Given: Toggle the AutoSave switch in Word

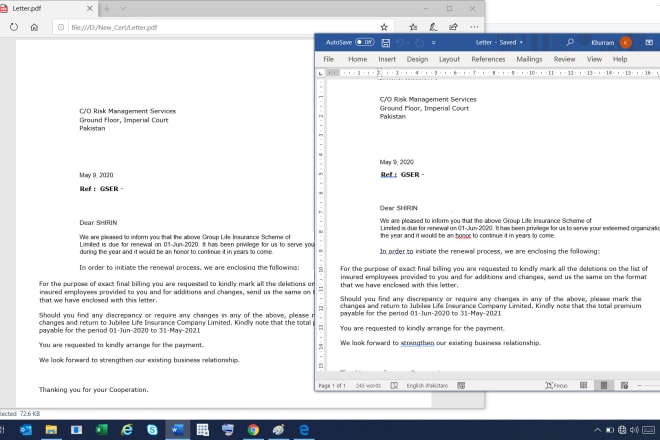Looking at the screenshot, I should pos(365,42).
